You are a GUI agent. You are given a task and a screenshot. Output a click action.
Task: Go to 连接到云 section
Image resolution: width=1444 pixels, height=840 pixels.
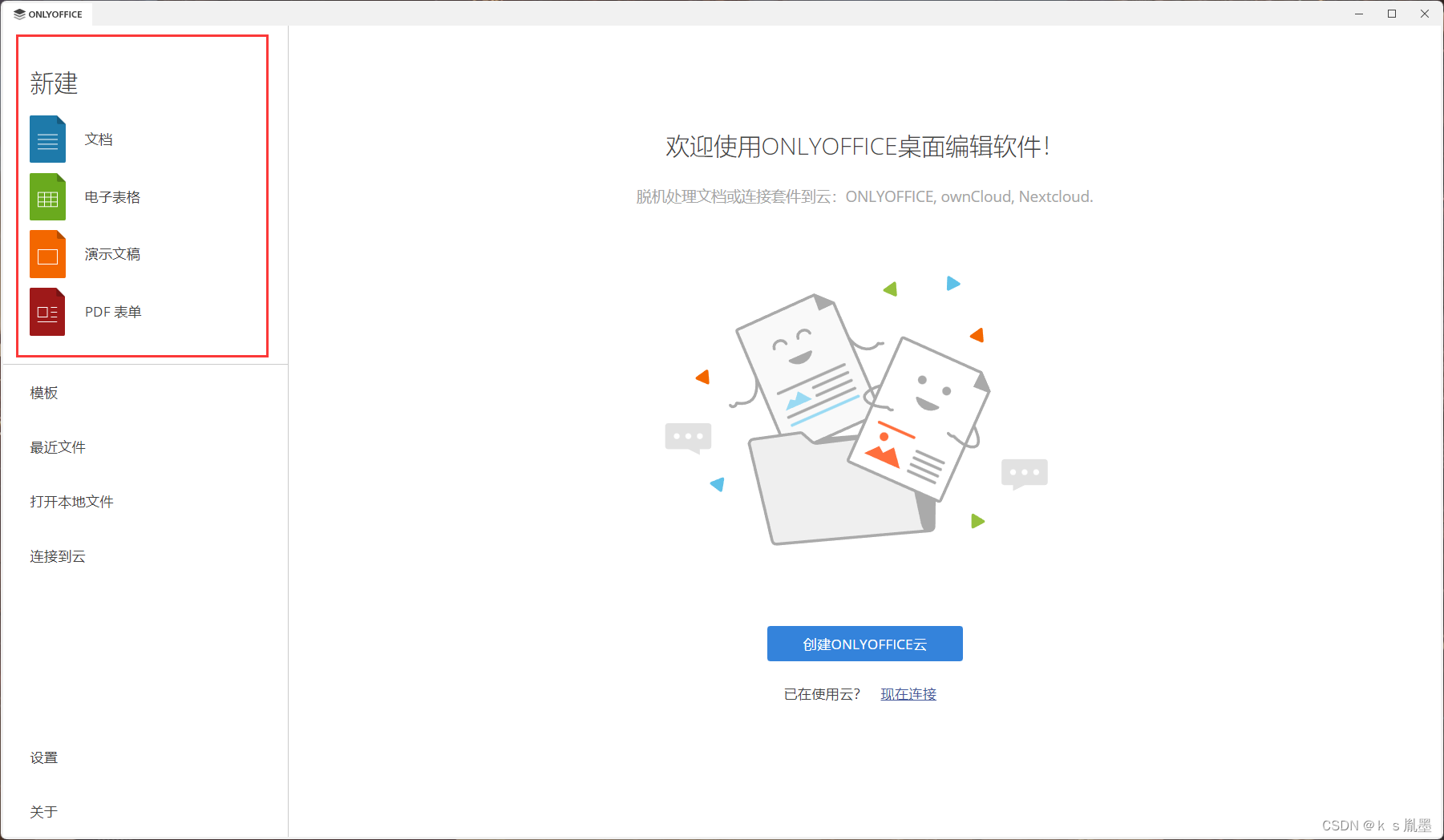click(x=58, y=556)
